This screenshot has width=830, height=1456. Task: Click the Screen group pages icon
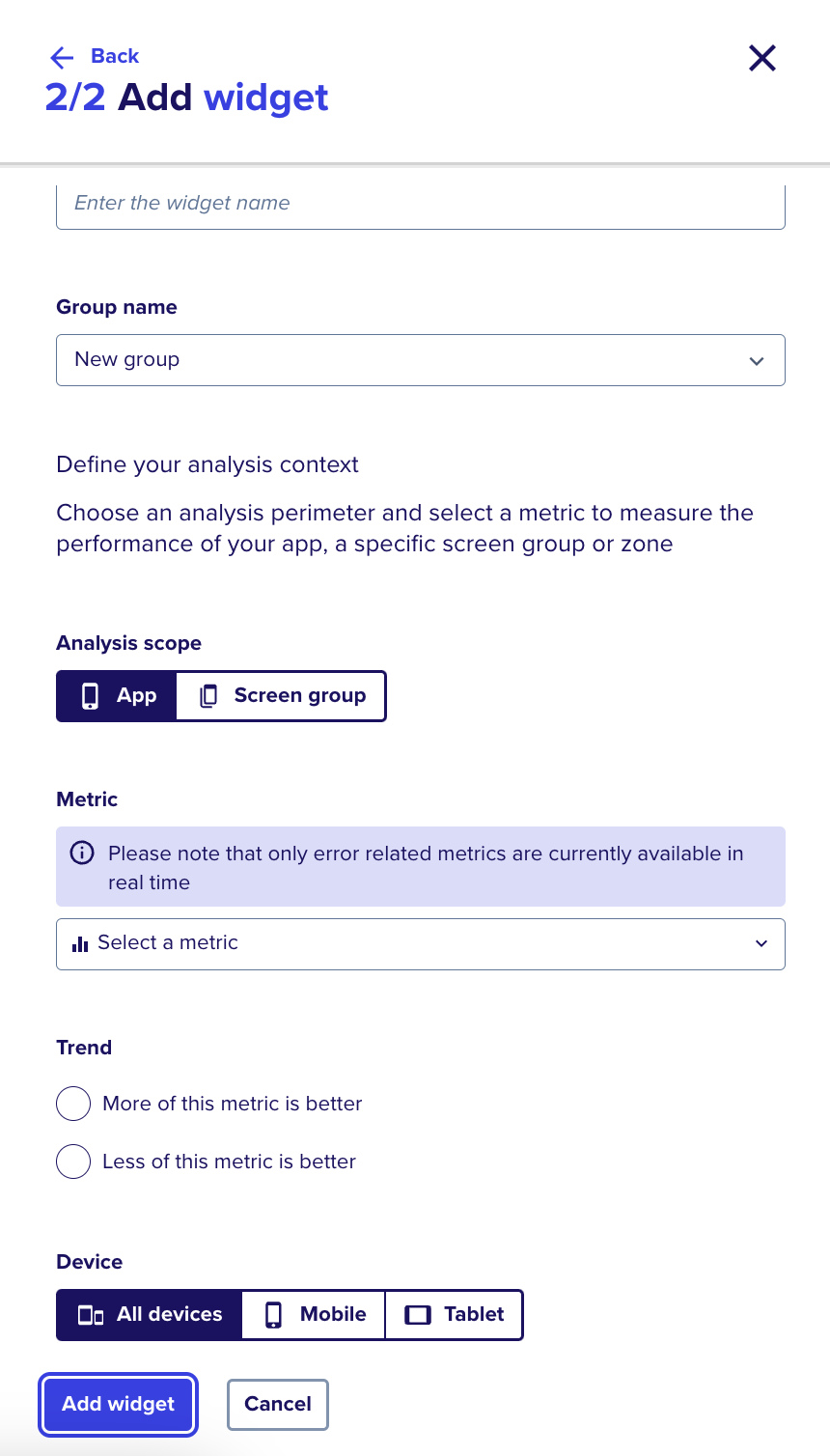tap(207, 696)
